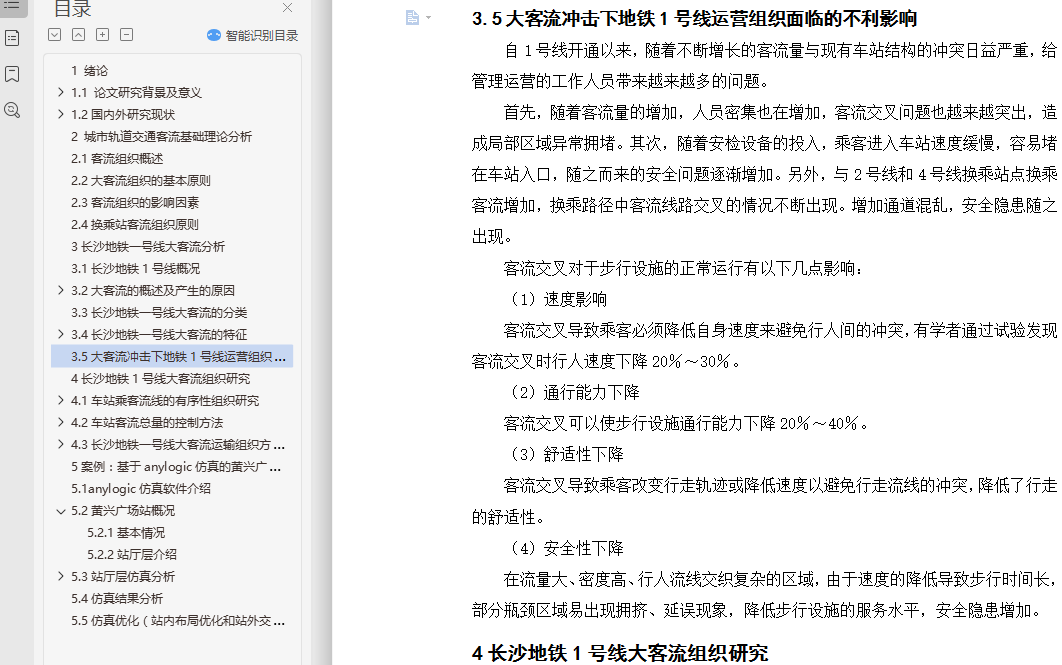
Task: Open the bookmark sidebar icon
Action: 12,74
